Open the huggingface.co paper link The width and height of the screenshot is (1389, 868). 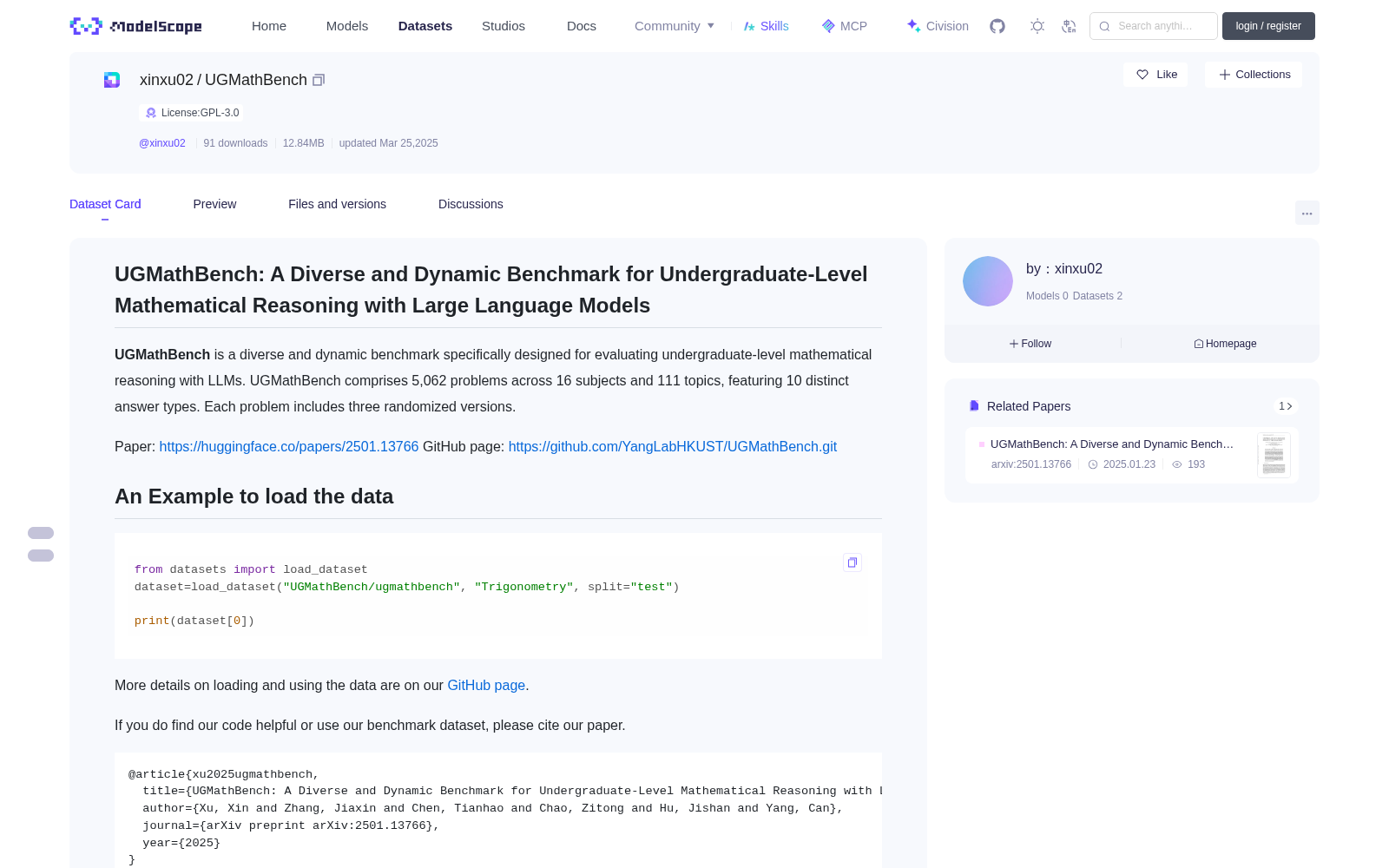tap(289, 446)
